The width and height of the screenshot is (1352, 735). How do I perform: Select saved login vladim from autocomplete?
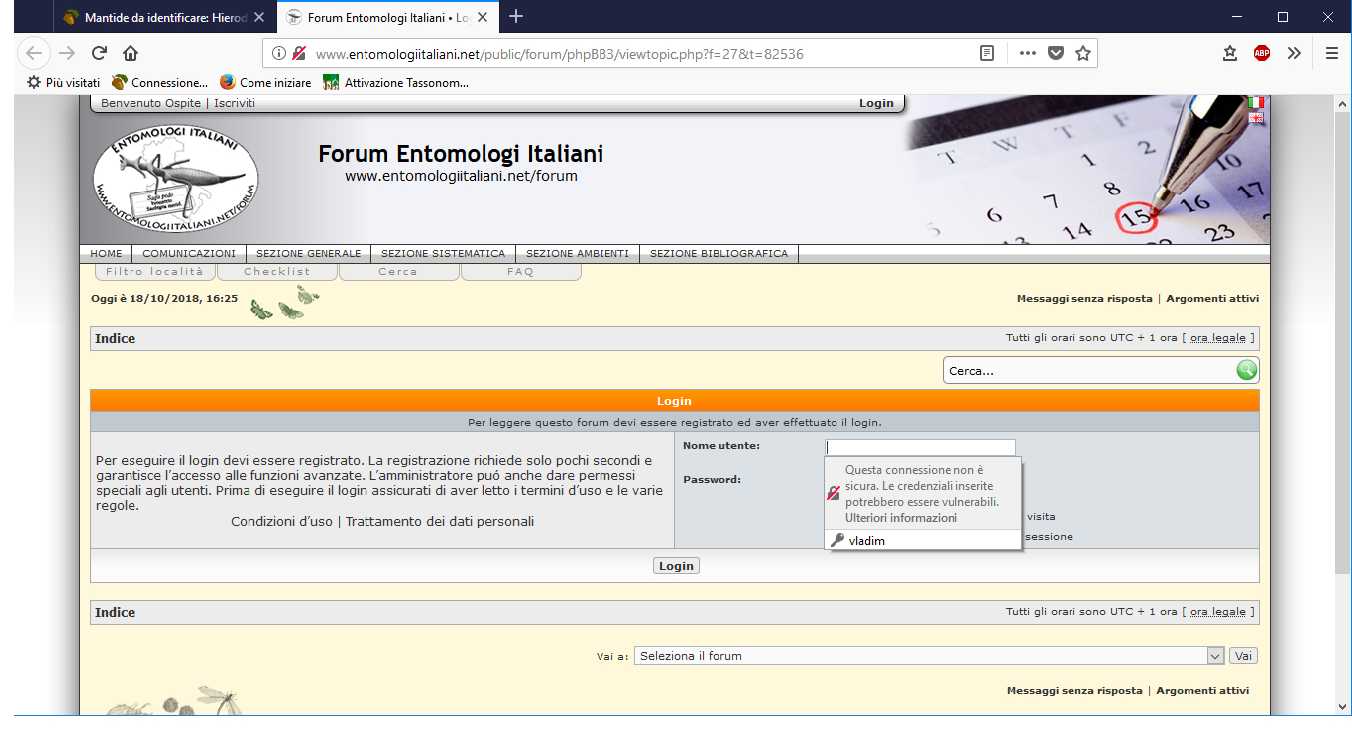click(923, 541)
